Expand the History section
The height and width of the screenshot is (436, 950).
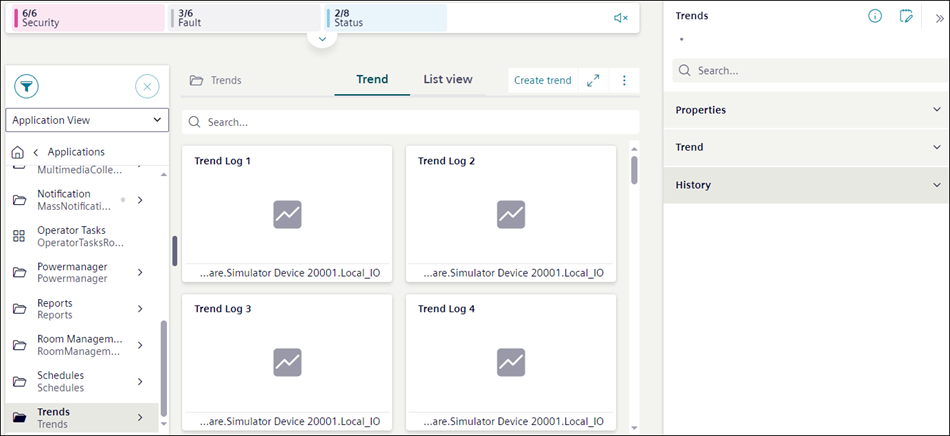point(806,185)
